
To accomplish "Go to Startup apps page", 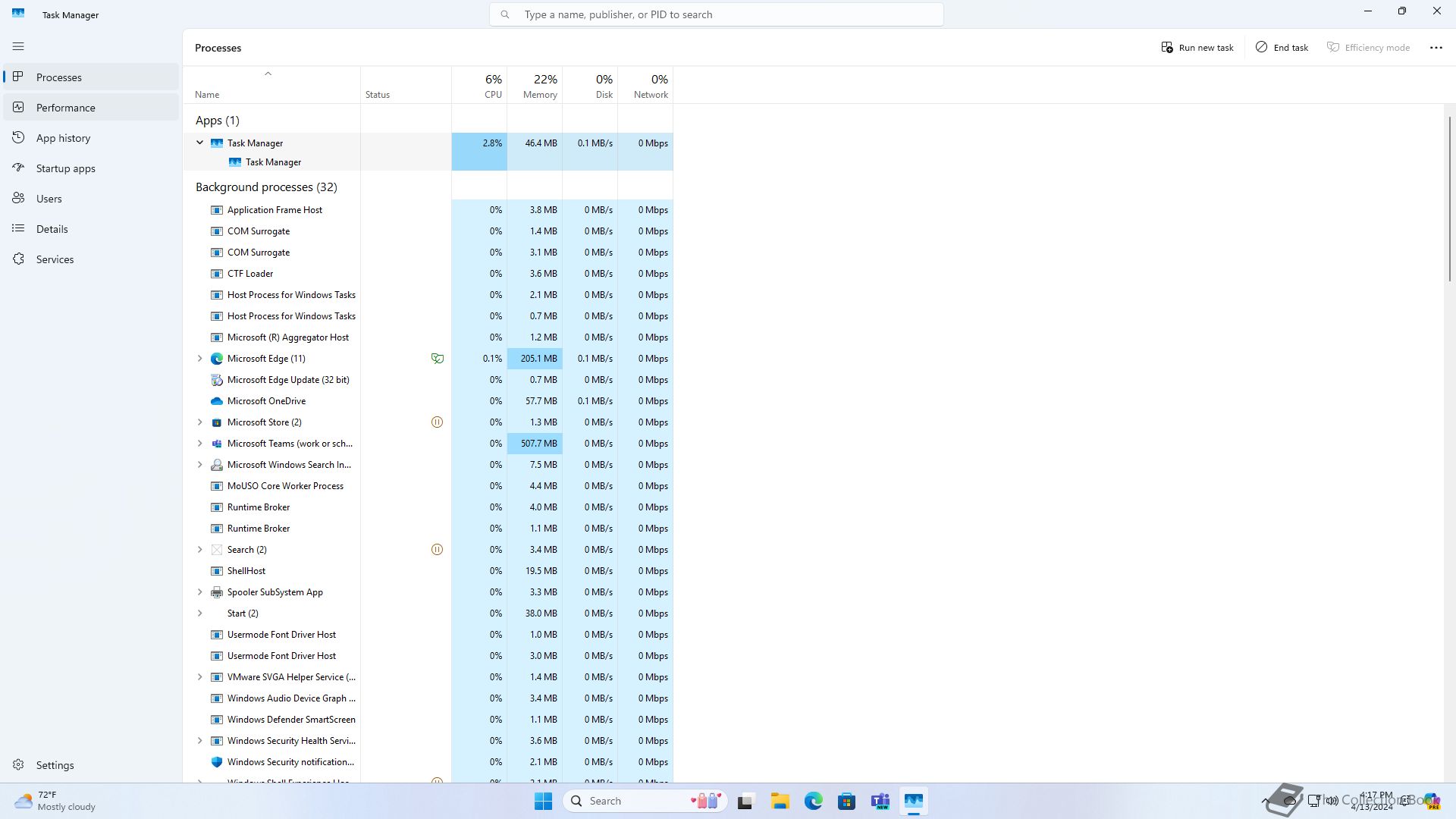I will click(x=91, y=168).
